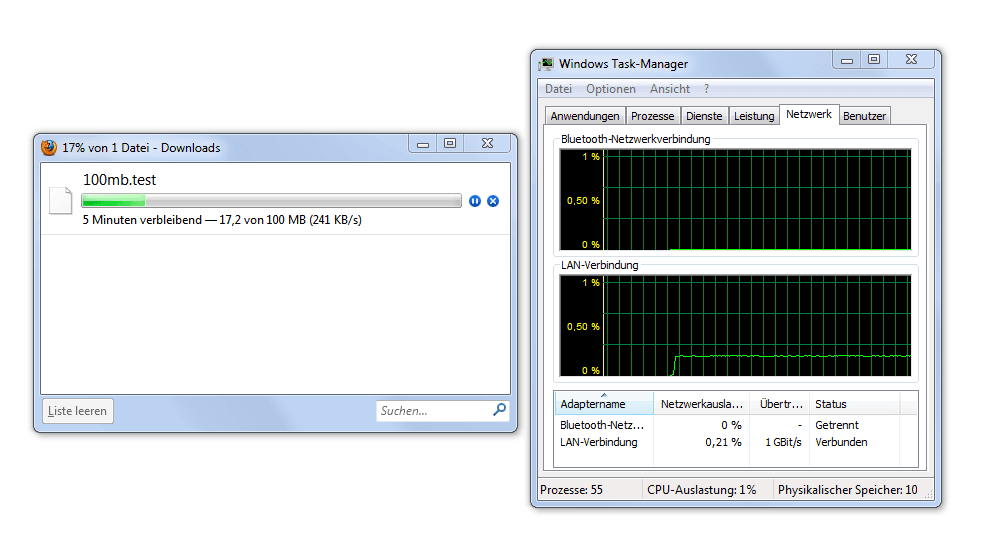Switch to the Anwendungen tab

click(x=585, y=116)
